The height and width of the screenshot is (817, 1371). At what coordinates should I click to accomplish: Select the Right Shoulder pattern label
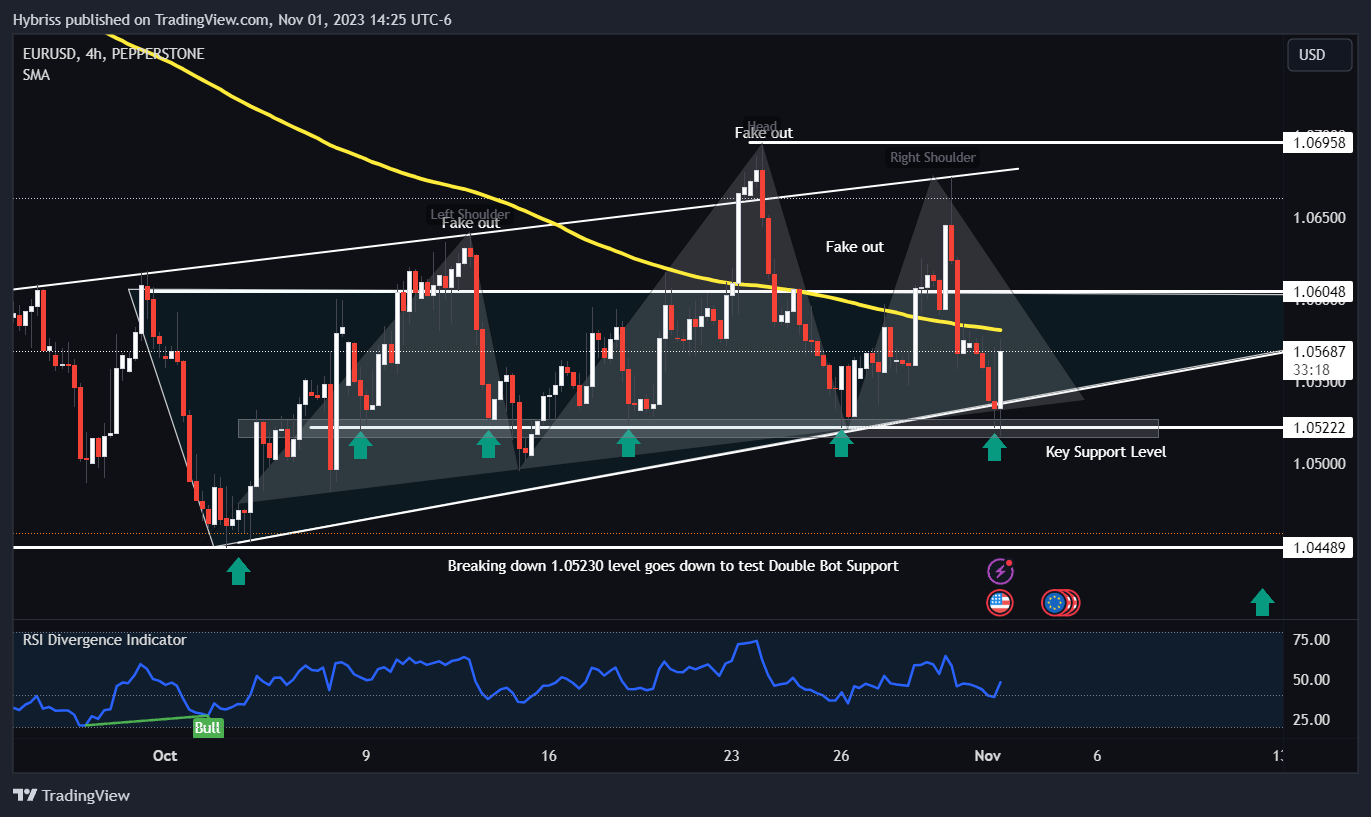[x=933, y=158]
